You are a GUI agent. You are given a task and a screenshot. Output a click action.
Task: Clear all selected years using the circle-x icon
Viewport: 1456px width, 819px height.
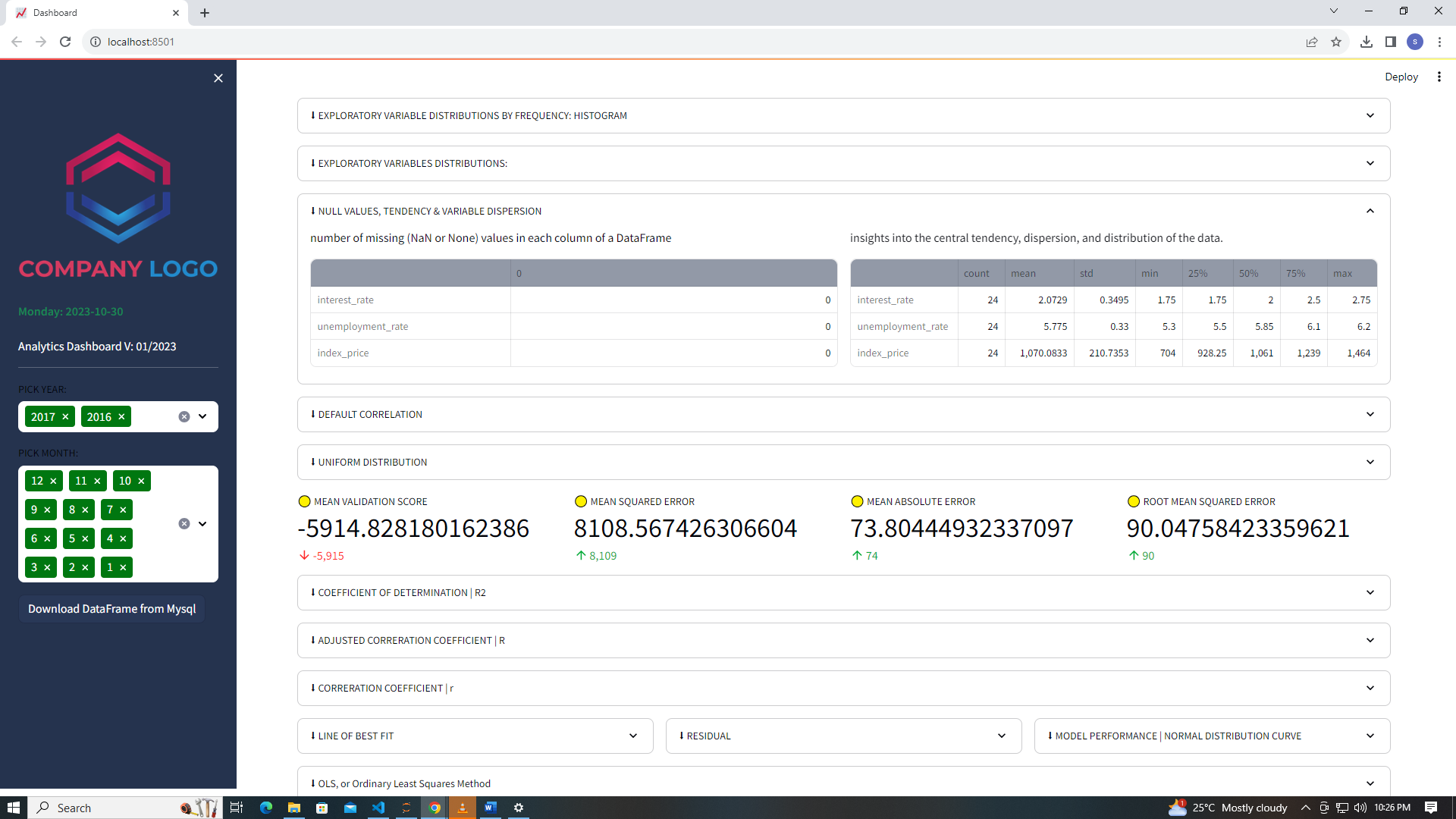pos(183,416)
